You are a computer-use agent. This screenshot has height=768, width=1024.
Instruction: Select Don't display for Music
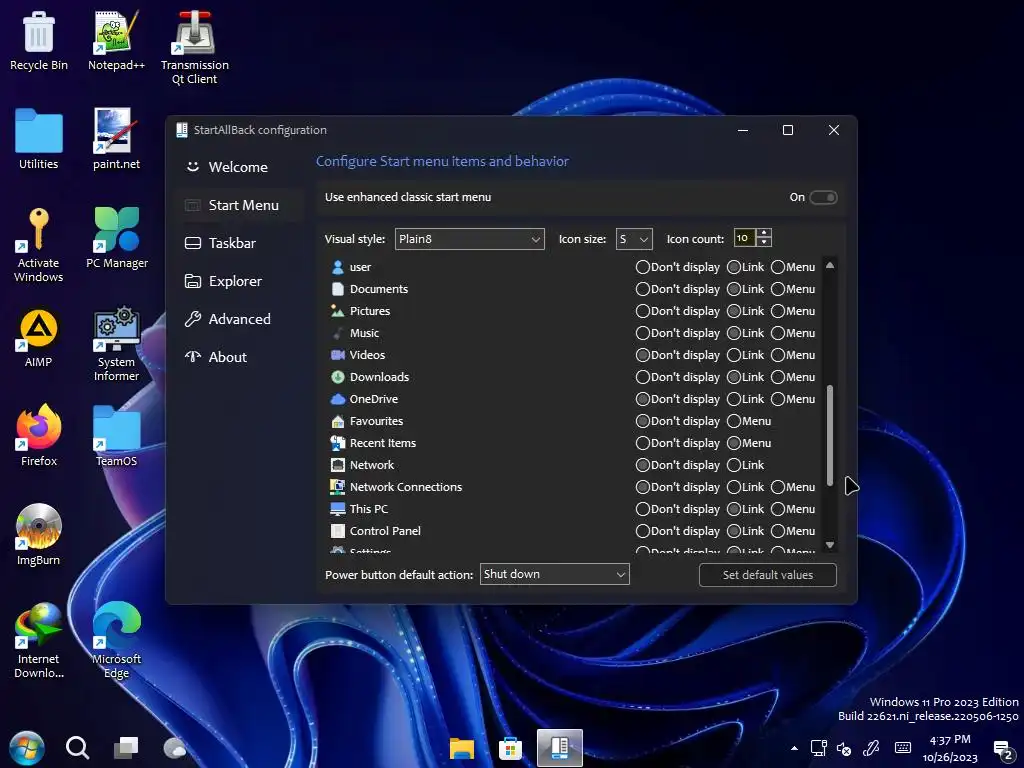[678, 333]
